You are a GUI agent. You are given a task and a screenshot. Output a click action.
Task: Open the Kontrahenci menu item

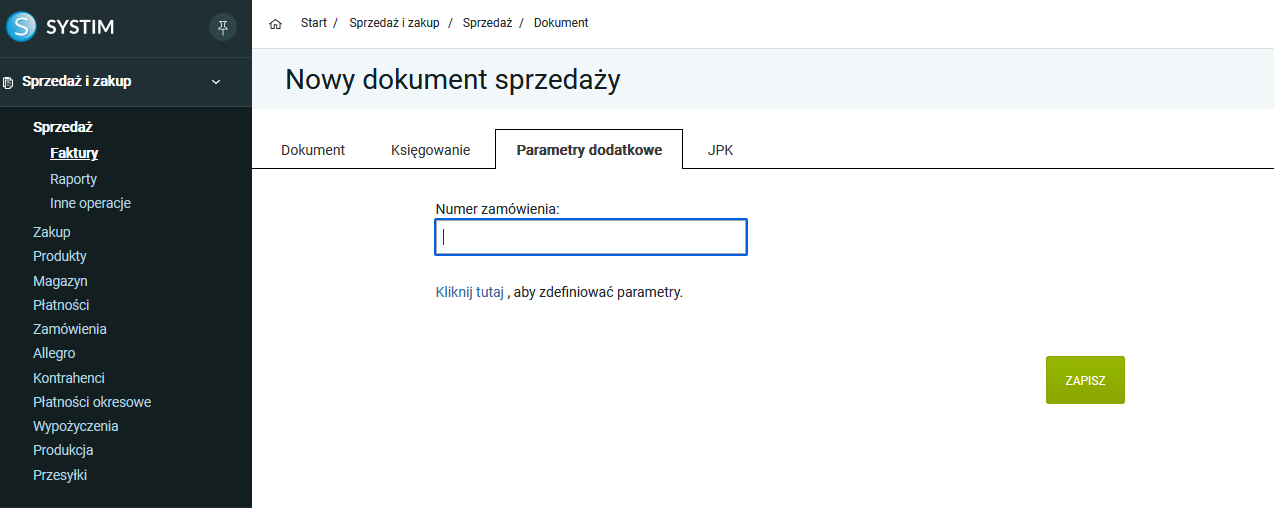tap(69, 378)
